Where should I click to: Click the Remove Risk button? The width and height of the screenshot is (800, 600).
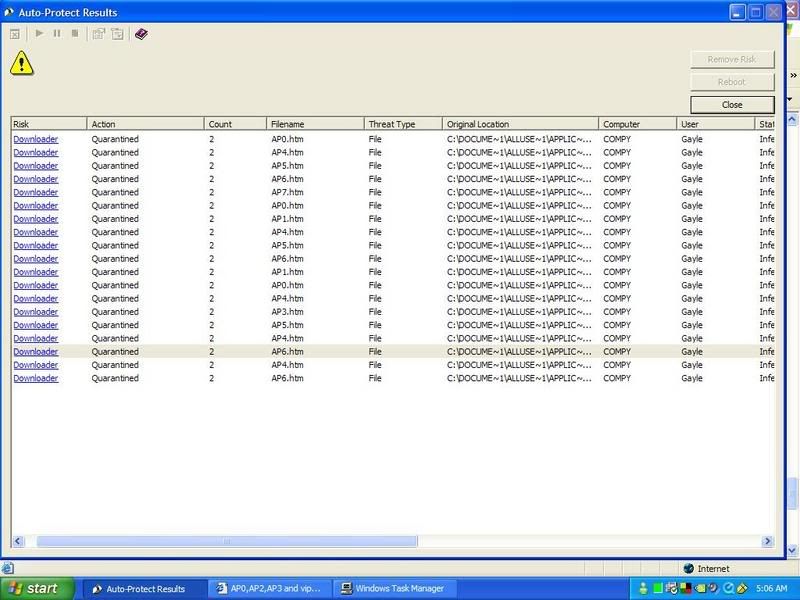(x=731, y=59)
